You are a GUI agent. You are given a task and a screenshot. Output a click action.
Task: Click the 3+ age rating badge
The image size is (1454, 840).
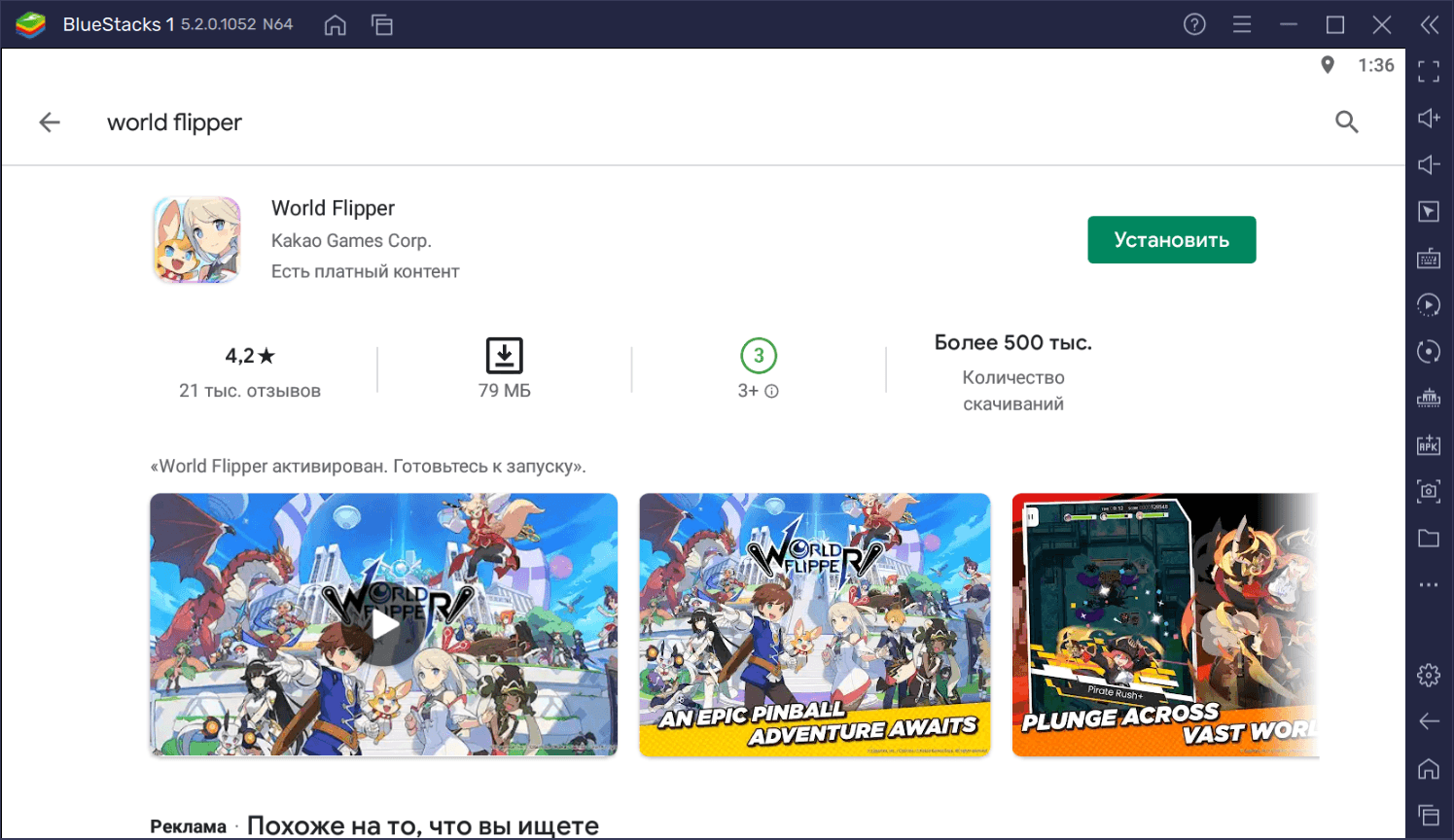[x=759, y=356]
